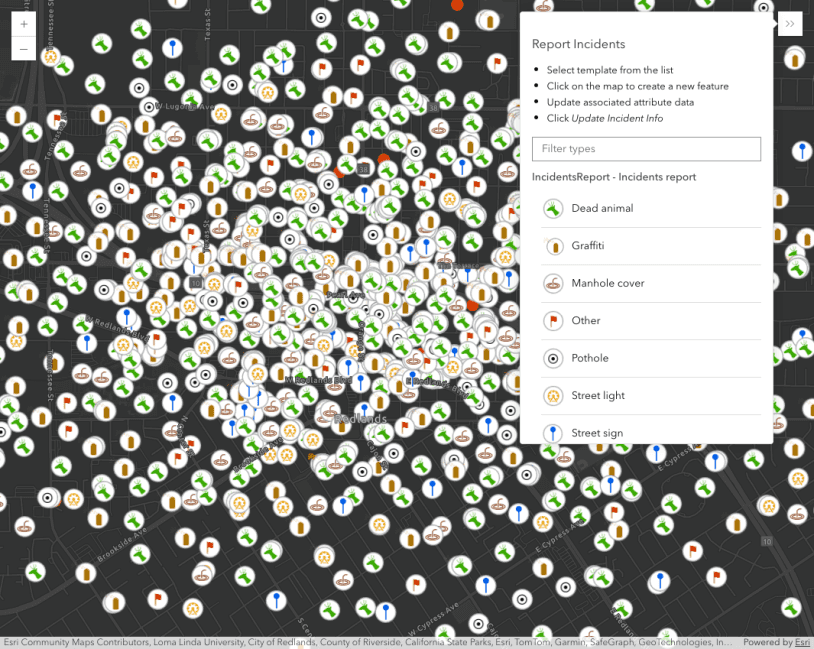Click the Pothole template icon

[553, 358]
